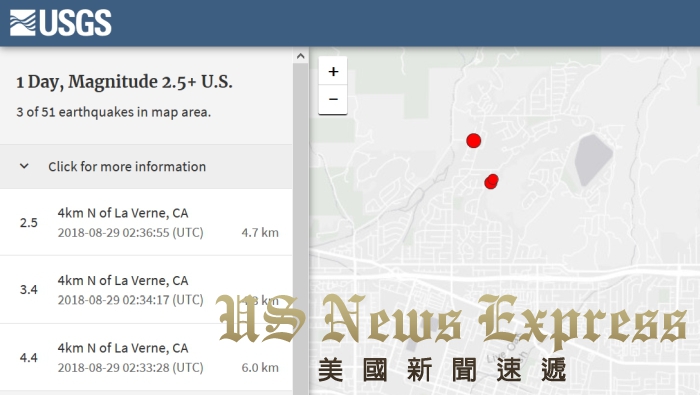Select the 02:33:28 UTC timestamp entry
Image resolution: width=700 pixels, height=395 pixels.
click(x=130, y=368)
